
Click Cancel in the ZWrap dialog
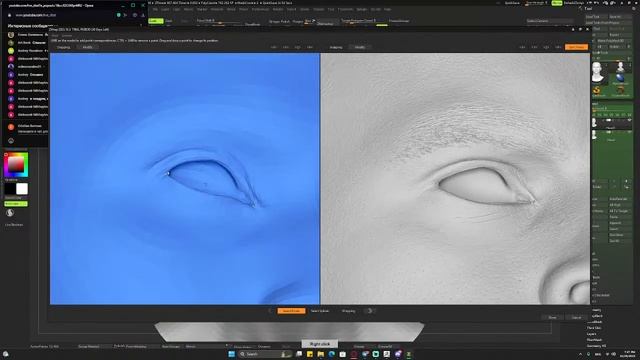(x=576, y=318)
